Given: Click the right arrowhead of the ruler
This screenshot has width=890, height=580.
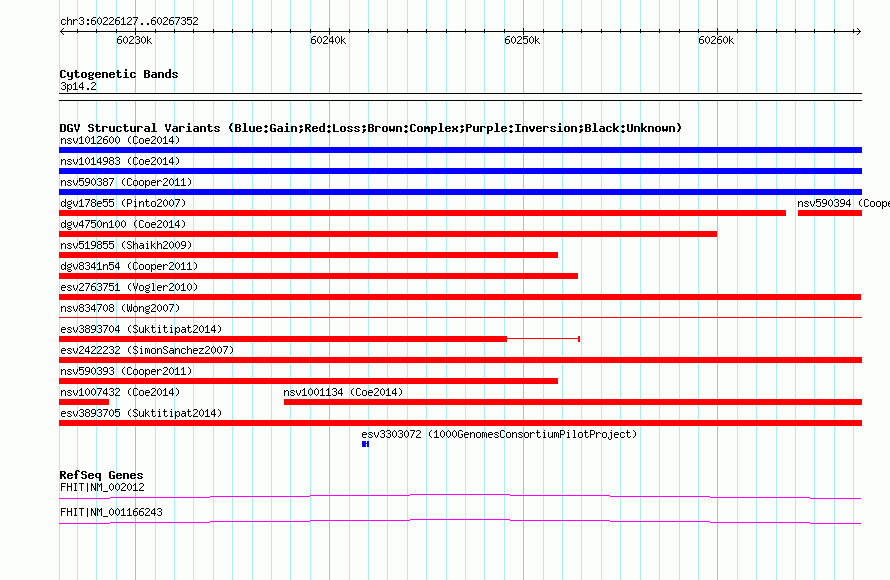Looking at the screenshot, I should 859,32.
